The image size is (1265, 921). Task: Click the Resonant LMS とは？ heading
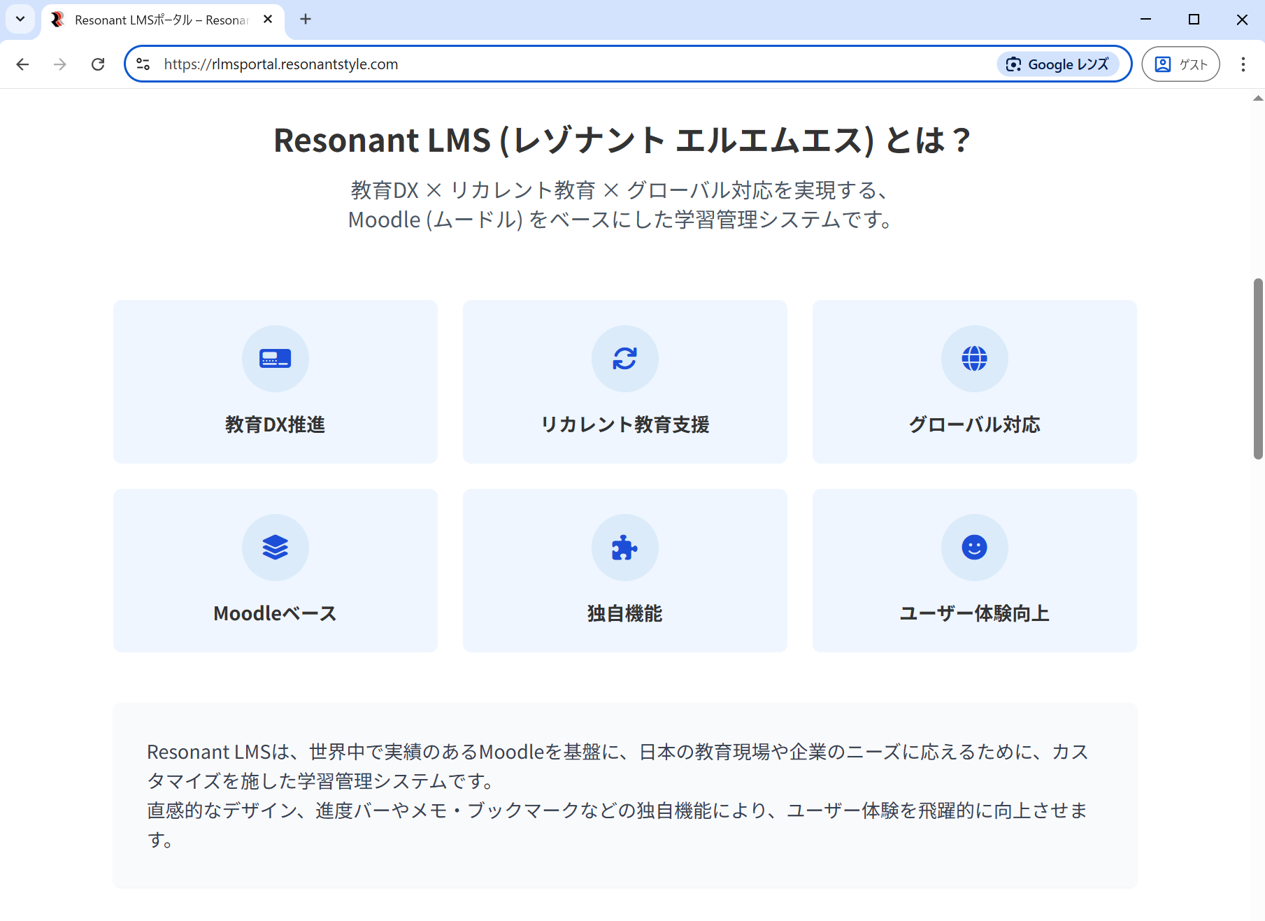[x=624, y=140]
